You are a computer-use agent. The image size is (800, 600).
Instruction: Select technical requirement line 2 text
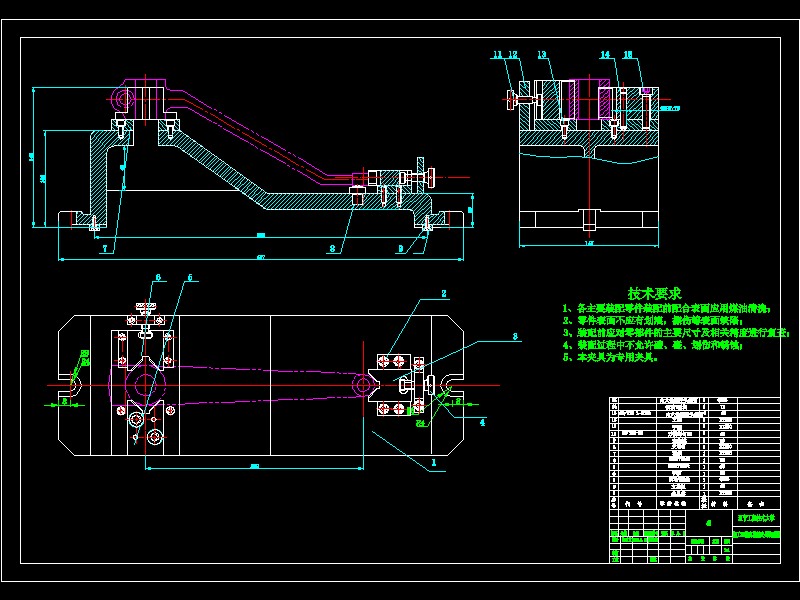pyautogui.click(x=653, y=321)
